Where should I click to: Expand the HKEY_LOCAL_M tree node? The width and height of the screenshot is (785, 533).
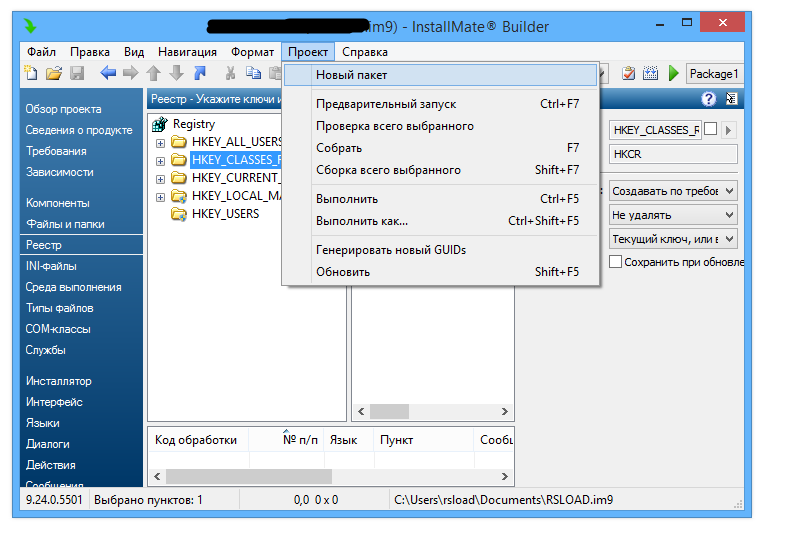point(160,197)
